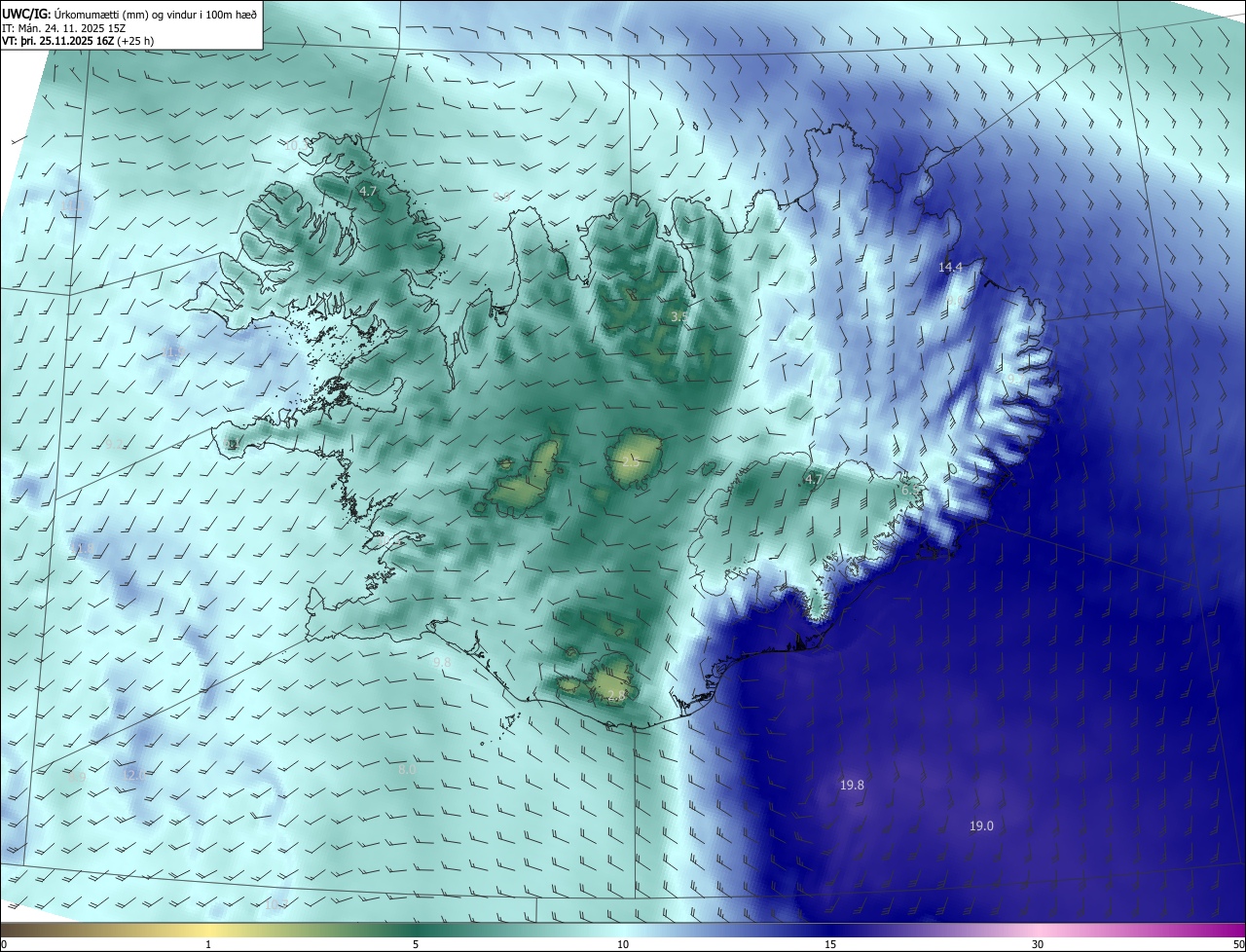Click the title "Úrkomumætti (mm) og vindur í 100m hæð"
The image size is (1246, 952).
tap(155, 14)
